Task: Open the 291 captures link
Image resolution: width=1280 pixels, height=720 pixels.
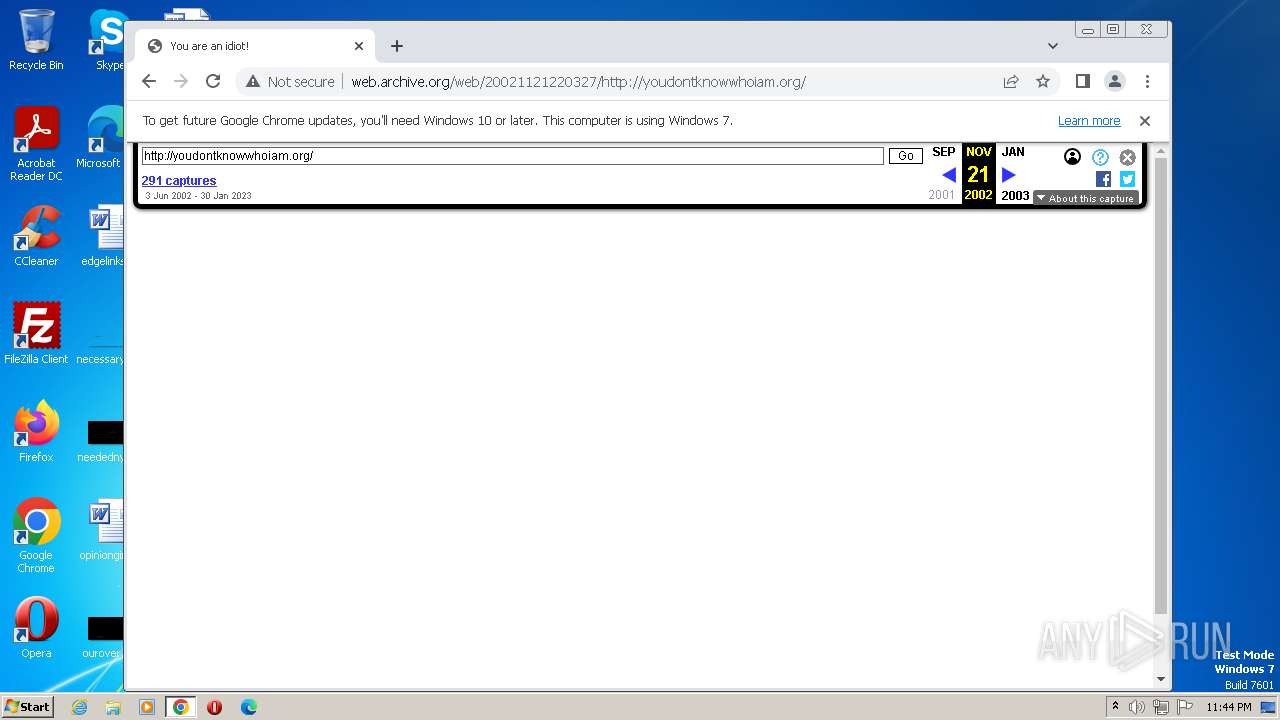Action: [x=179, y=180]
